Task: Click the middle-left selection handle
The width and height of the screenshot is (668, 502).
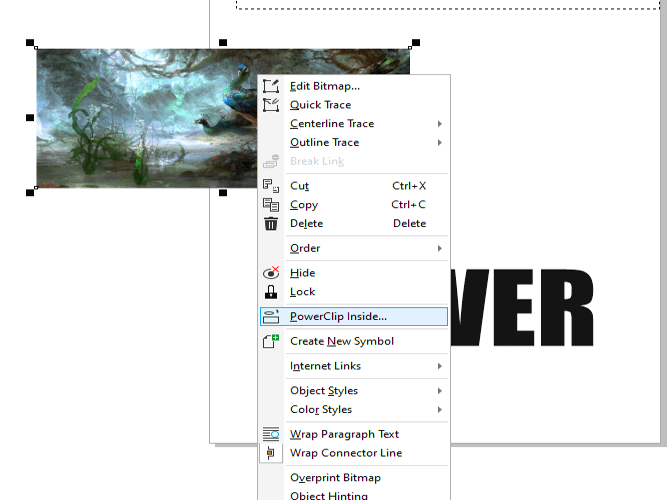Action: coord(30,118)
